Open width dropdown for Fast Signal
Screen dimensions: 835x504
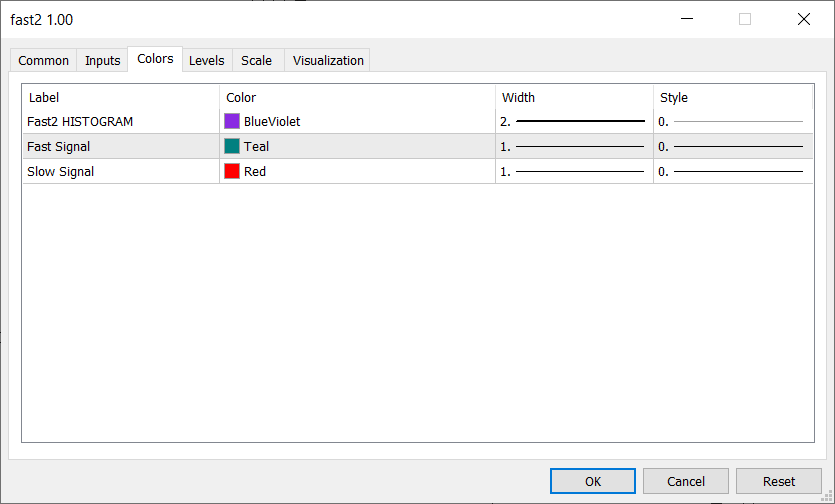click(574, 146)
